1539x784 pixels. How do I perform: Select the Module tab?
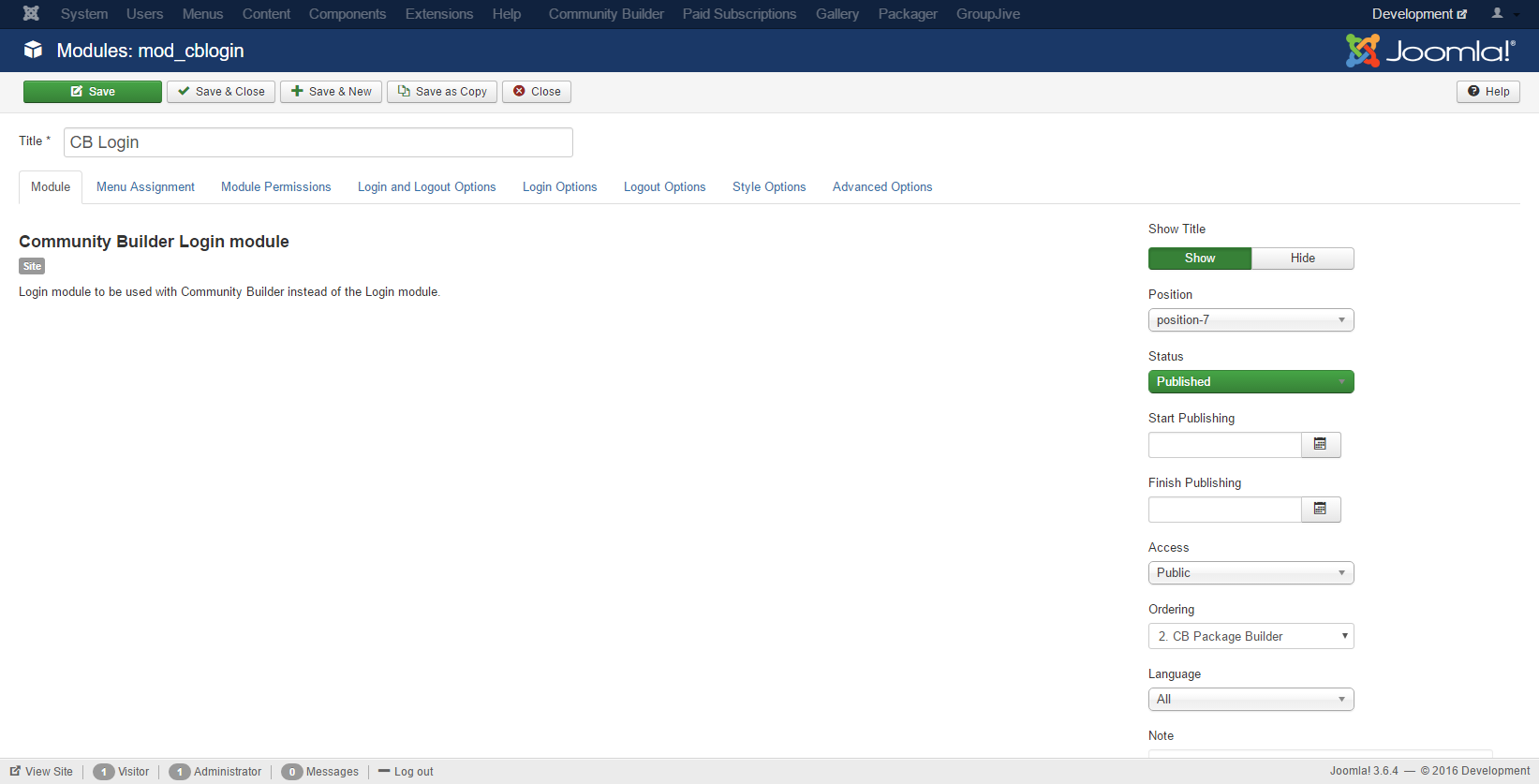[x=51, y=187]
